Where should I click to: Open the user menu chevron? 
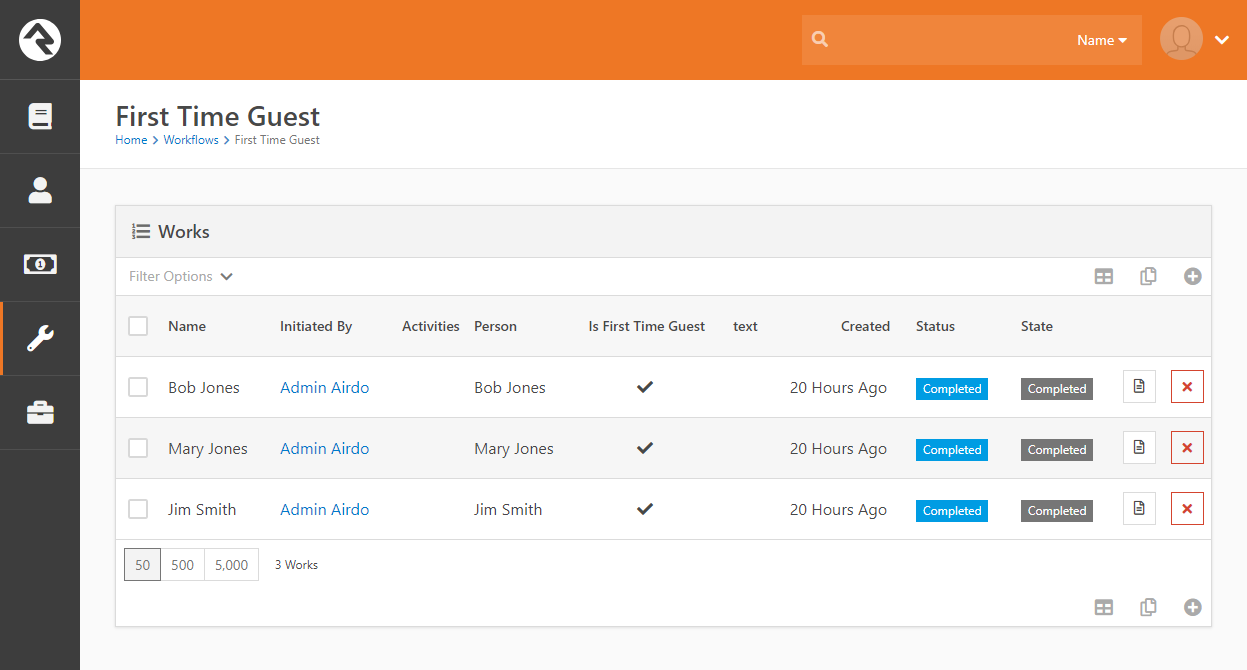[x=1221, y=40]
